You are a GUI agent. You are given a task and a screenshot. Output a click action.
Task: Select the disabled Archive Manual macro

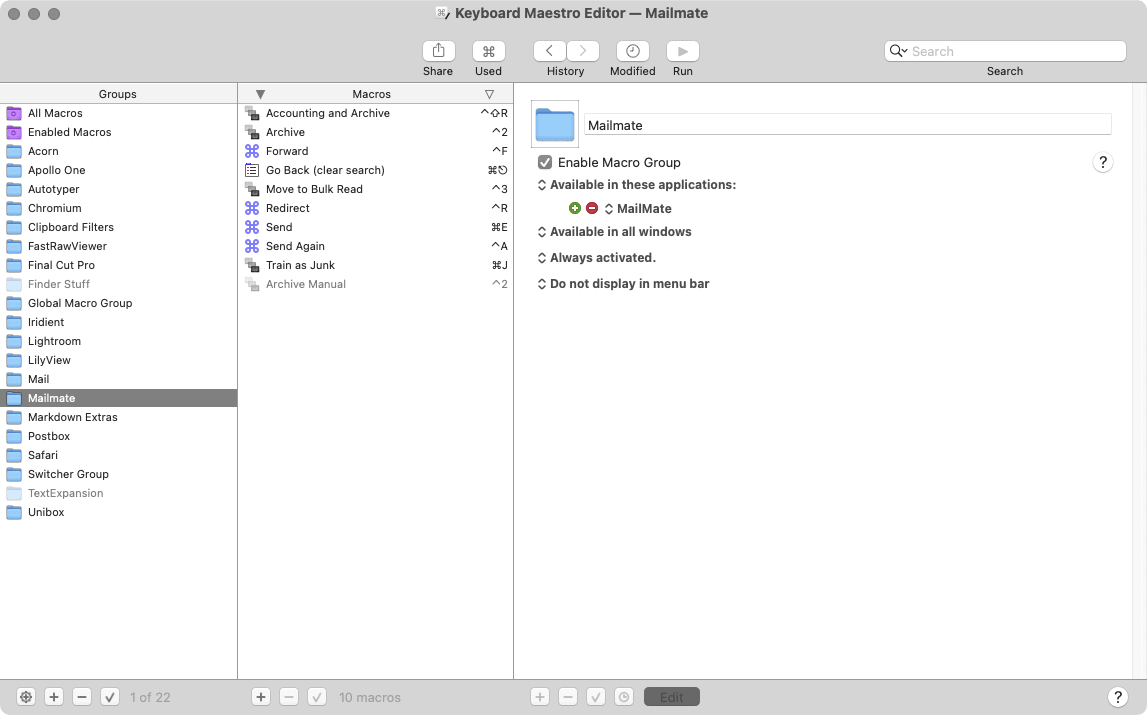375,285
